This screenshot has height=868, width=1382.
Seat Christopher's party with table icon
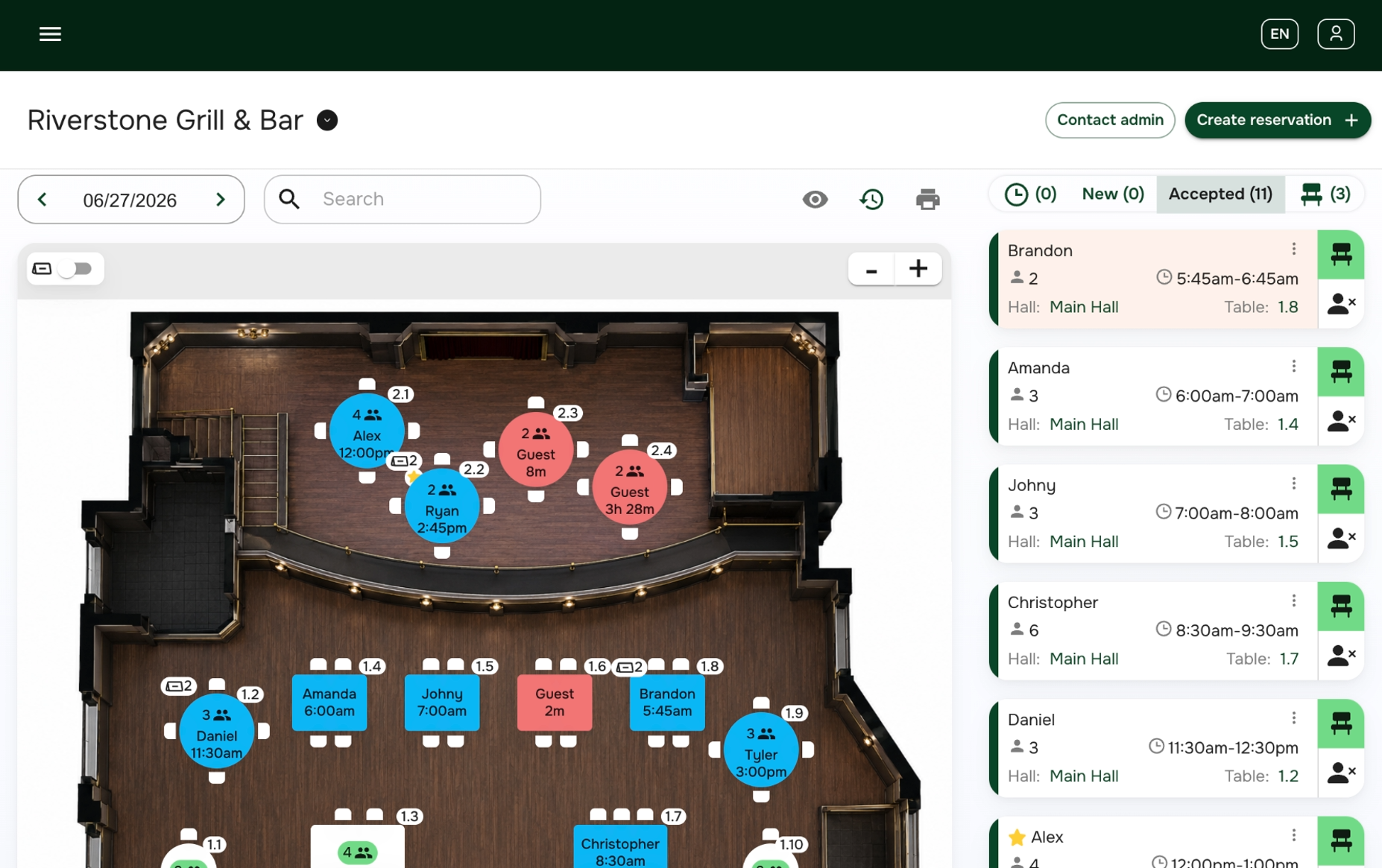[x=1340, y=606]
